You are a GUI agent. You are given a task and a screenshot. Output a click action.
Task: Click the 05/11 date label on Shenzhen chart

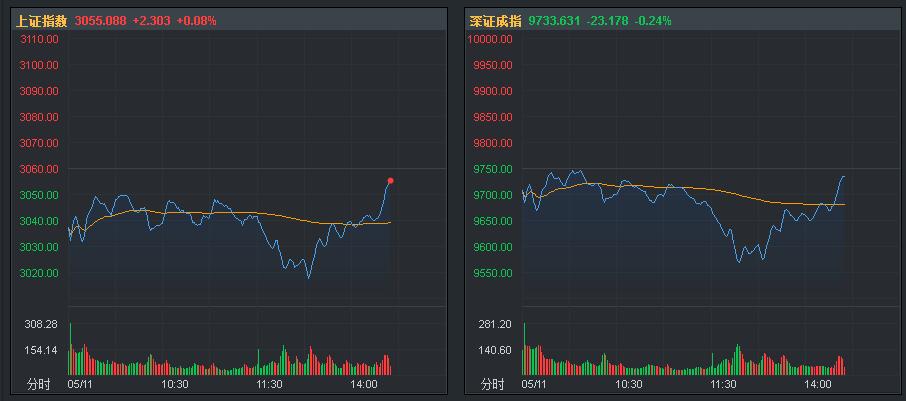click(534, 384)
